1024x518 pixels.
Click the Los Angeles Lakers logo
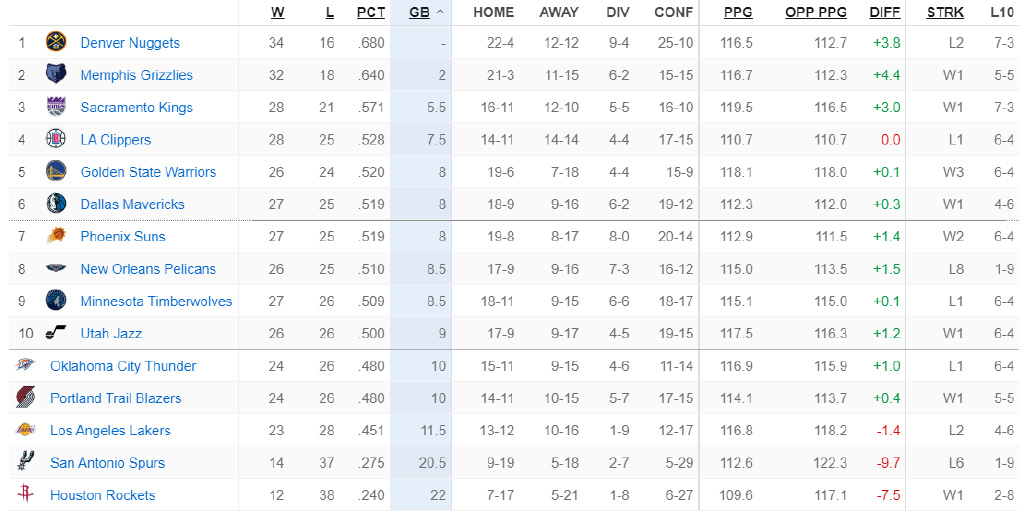(x=25, y=430)
